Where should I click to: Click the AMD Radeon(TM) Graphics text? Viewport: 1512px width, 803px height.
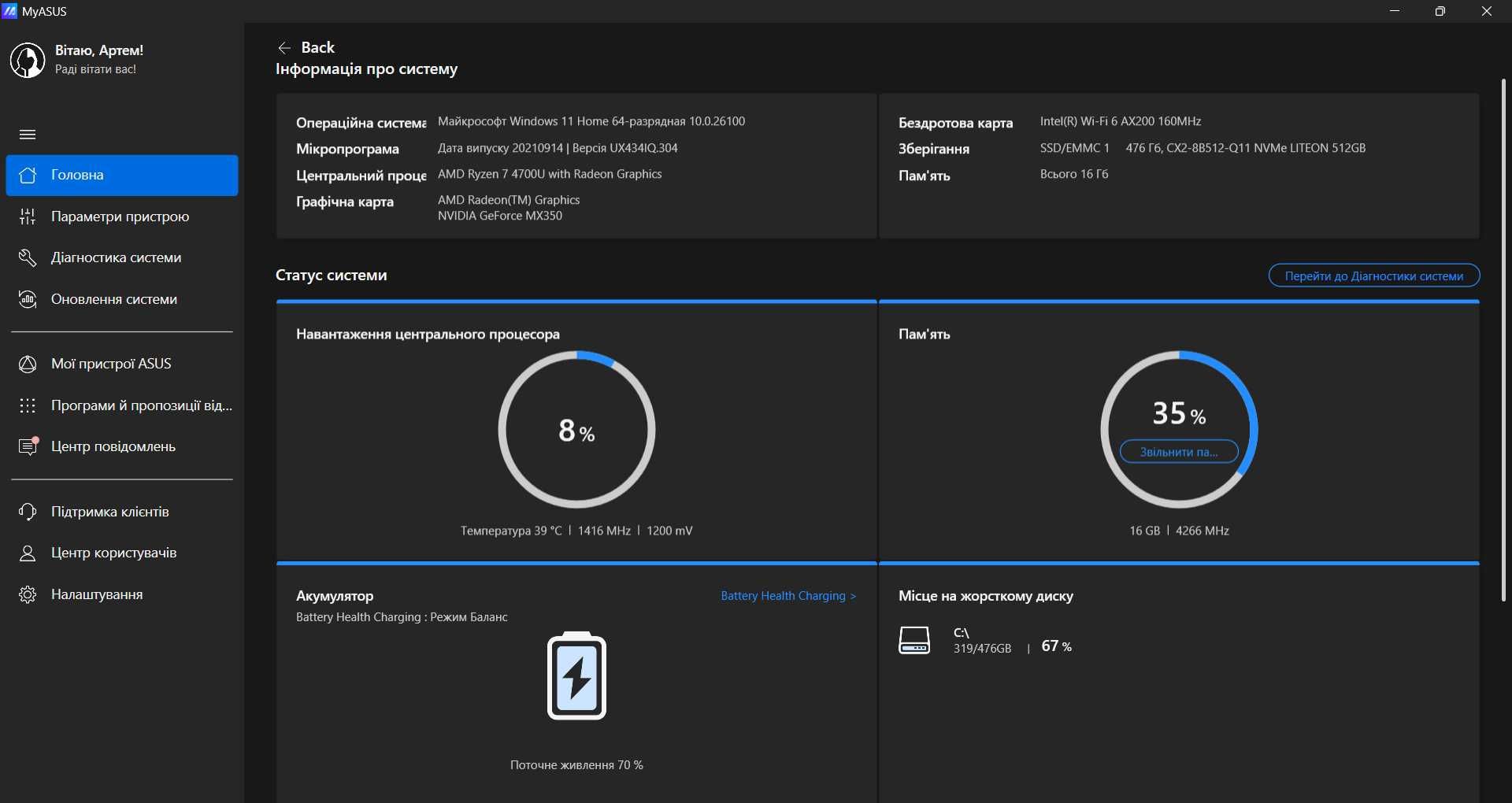(x=509, y=200)
